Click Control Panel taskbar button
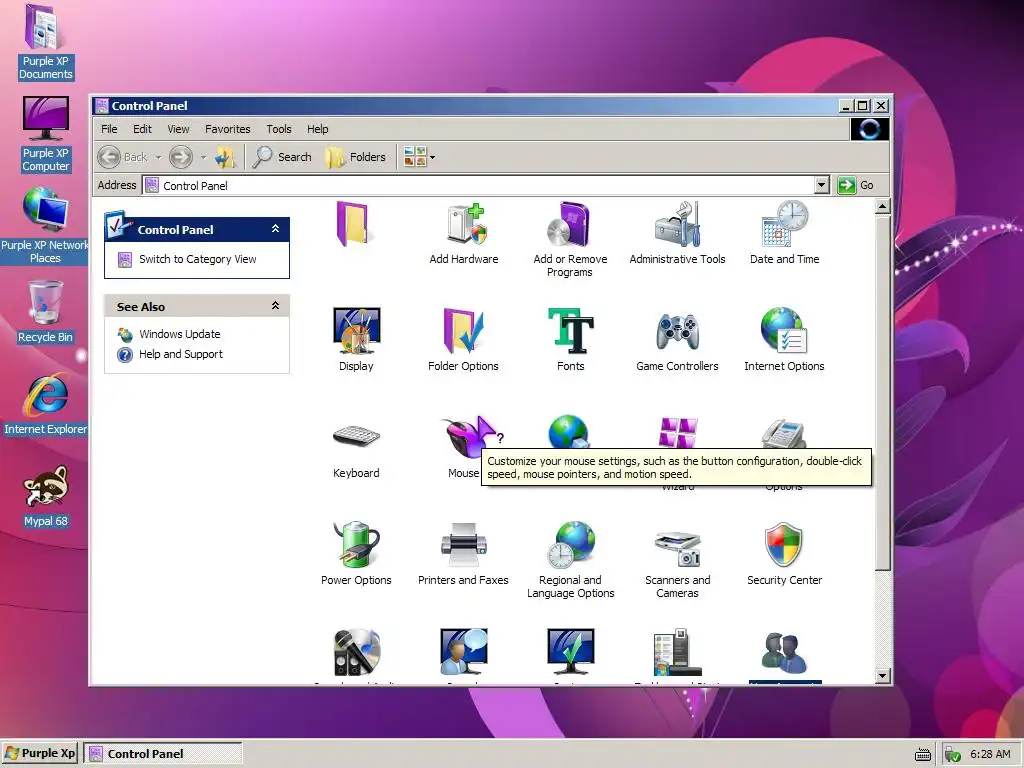1024x768 pixels. (164, 754)
